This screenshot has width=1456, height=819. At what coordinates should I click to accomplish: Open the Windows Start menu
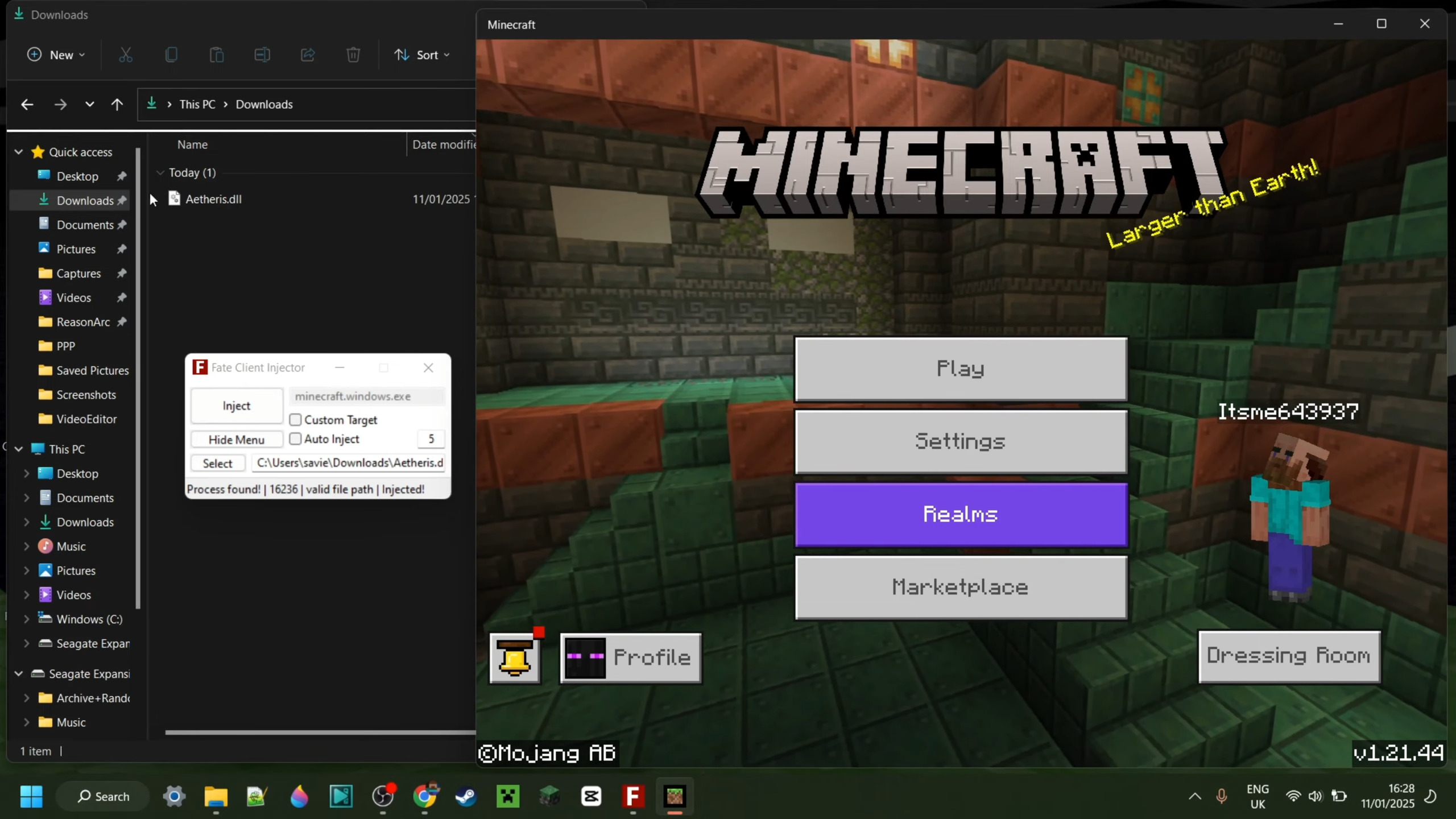(31, 796)
